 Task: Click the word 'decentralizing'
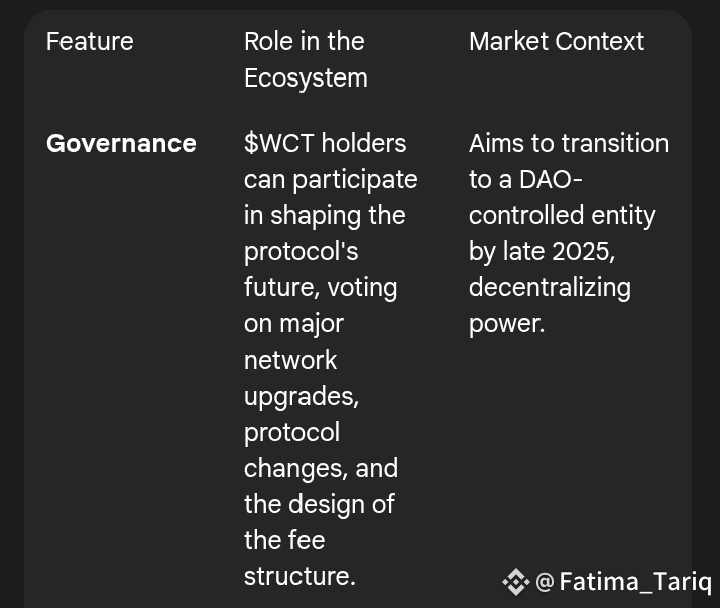tap(550, 288)
